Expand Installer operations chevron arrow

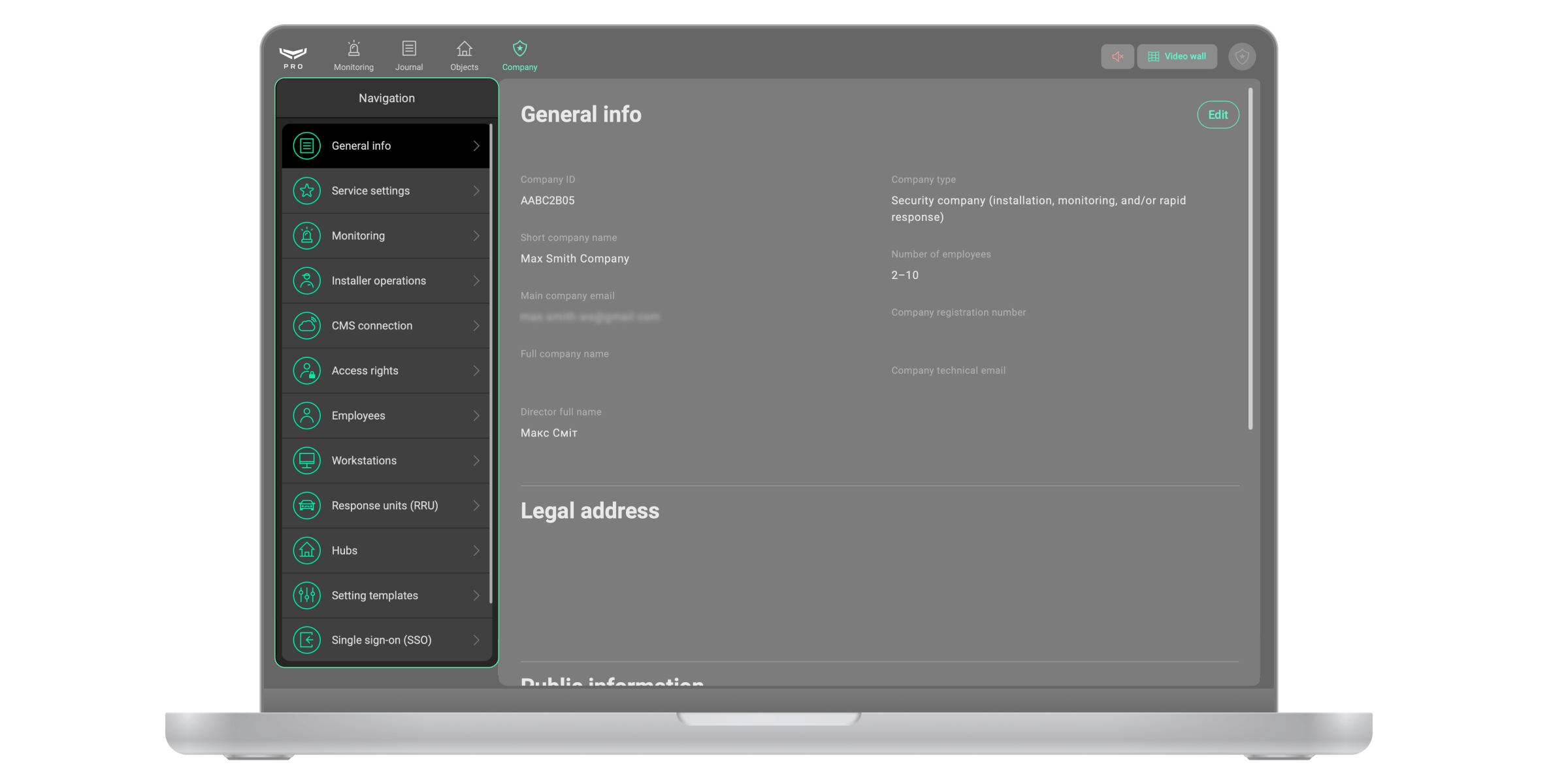pos(476,281)
